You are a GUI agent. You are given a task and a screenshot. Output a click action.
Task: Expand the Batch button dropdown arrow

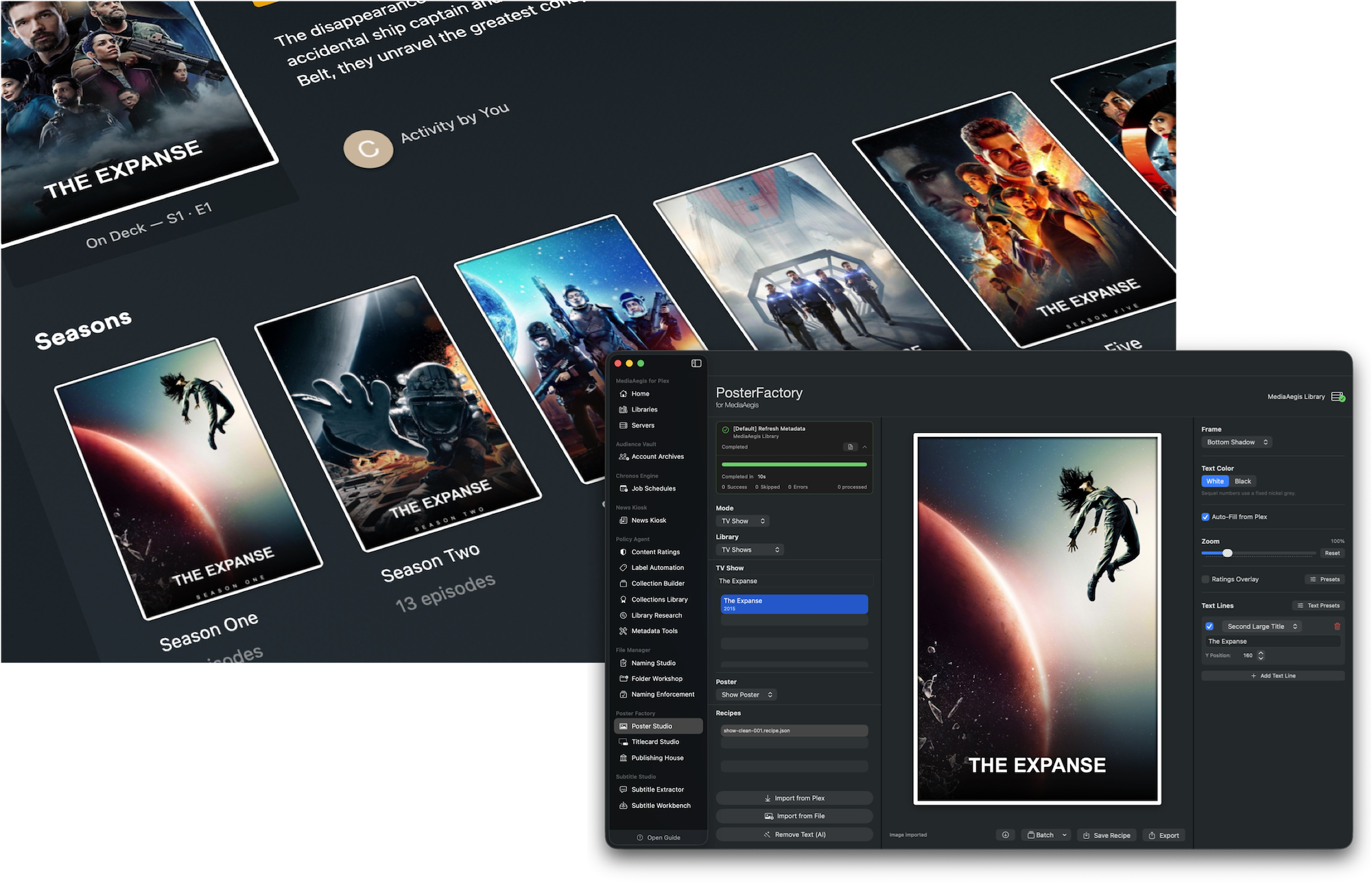[1065, 835]
